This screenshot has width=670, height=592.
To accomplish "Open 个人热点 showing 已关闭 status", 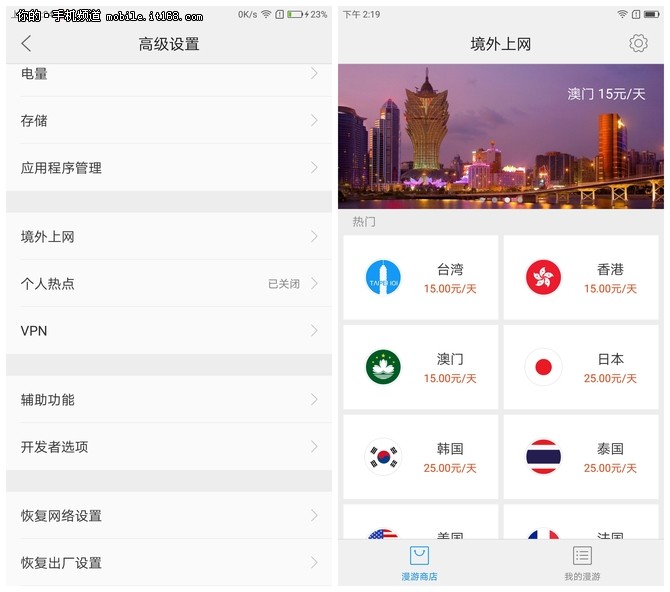I will click(168, 284).
